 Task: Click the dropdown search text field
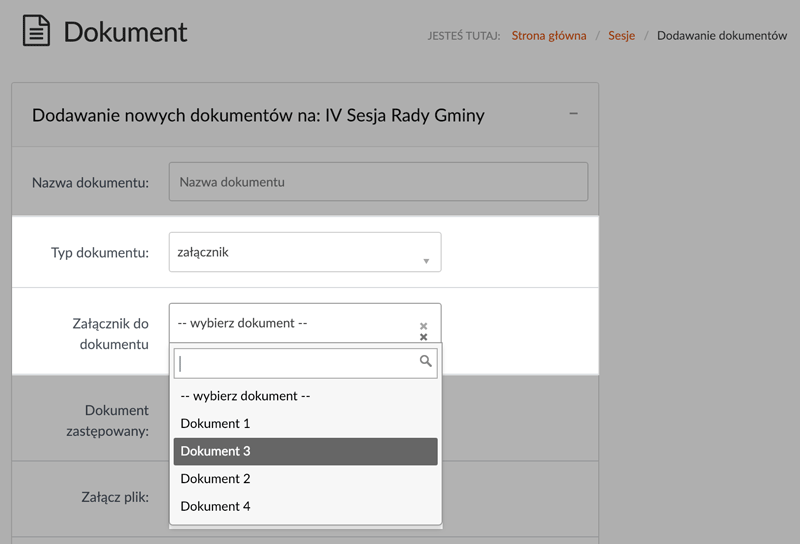pos(305,363)
